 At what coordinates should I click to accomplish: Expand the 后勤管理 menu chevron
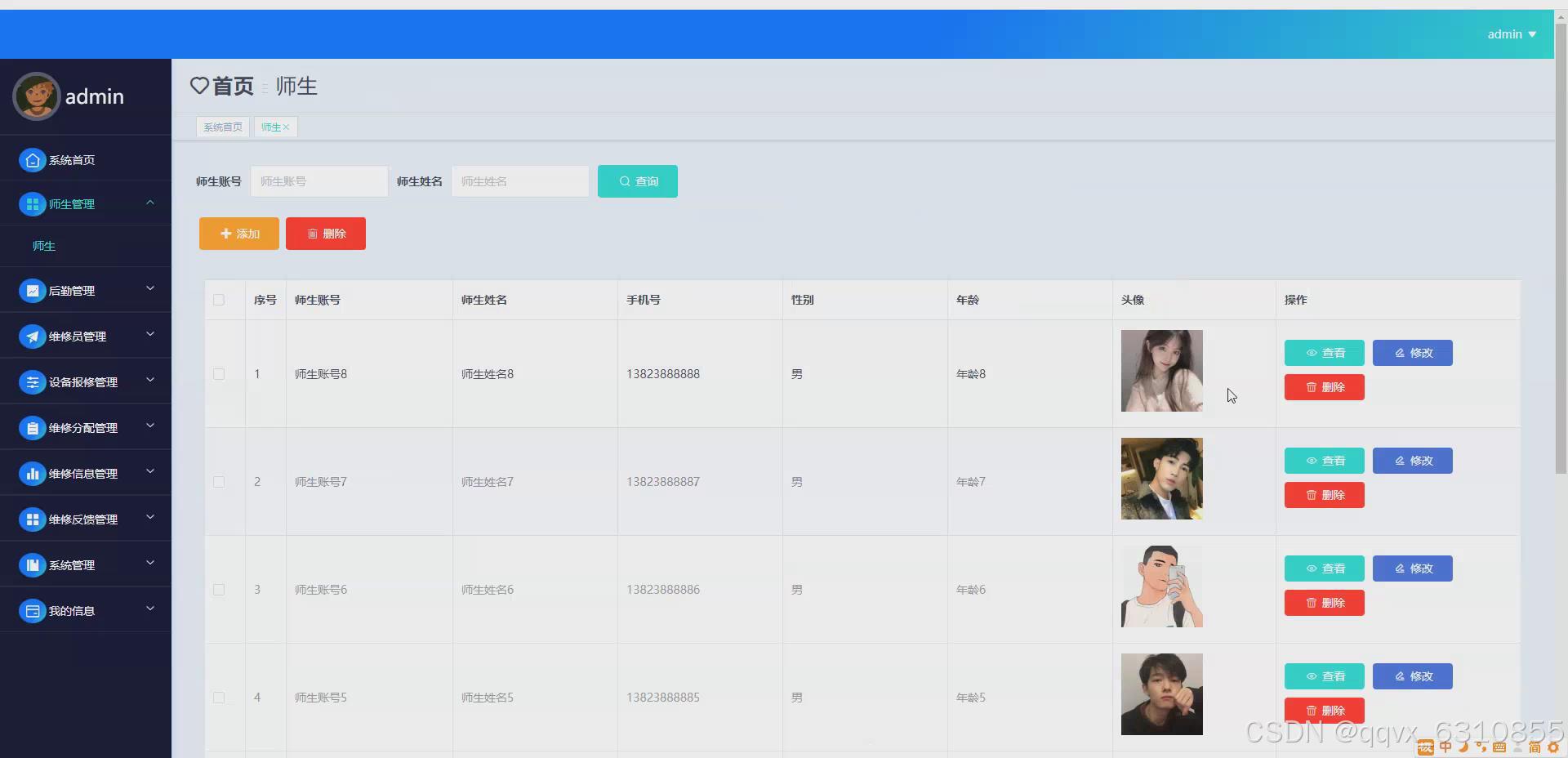[150, 288]
